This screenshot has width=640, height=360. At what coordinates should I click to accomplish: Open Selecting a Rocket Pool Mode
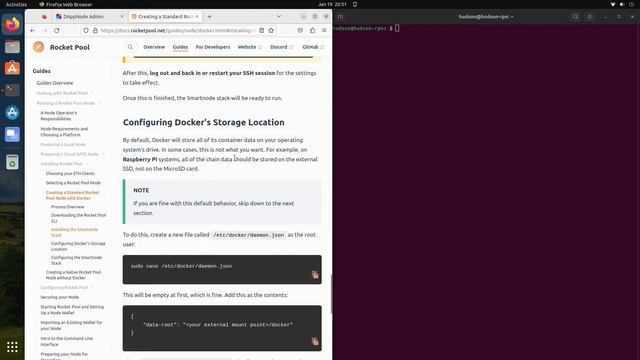pos(73,183)
